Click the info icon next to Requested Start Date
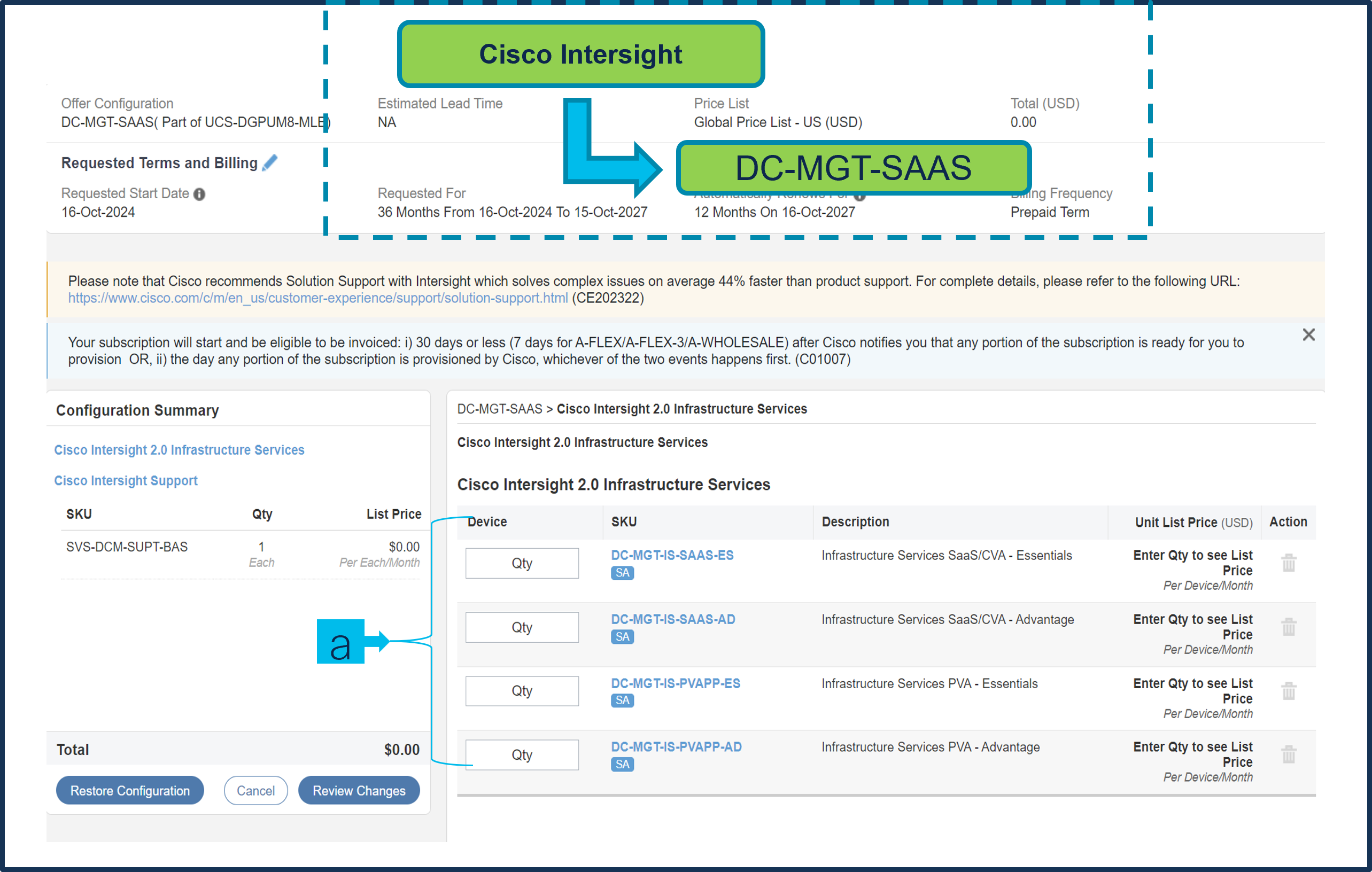 (x=199, y=194)
